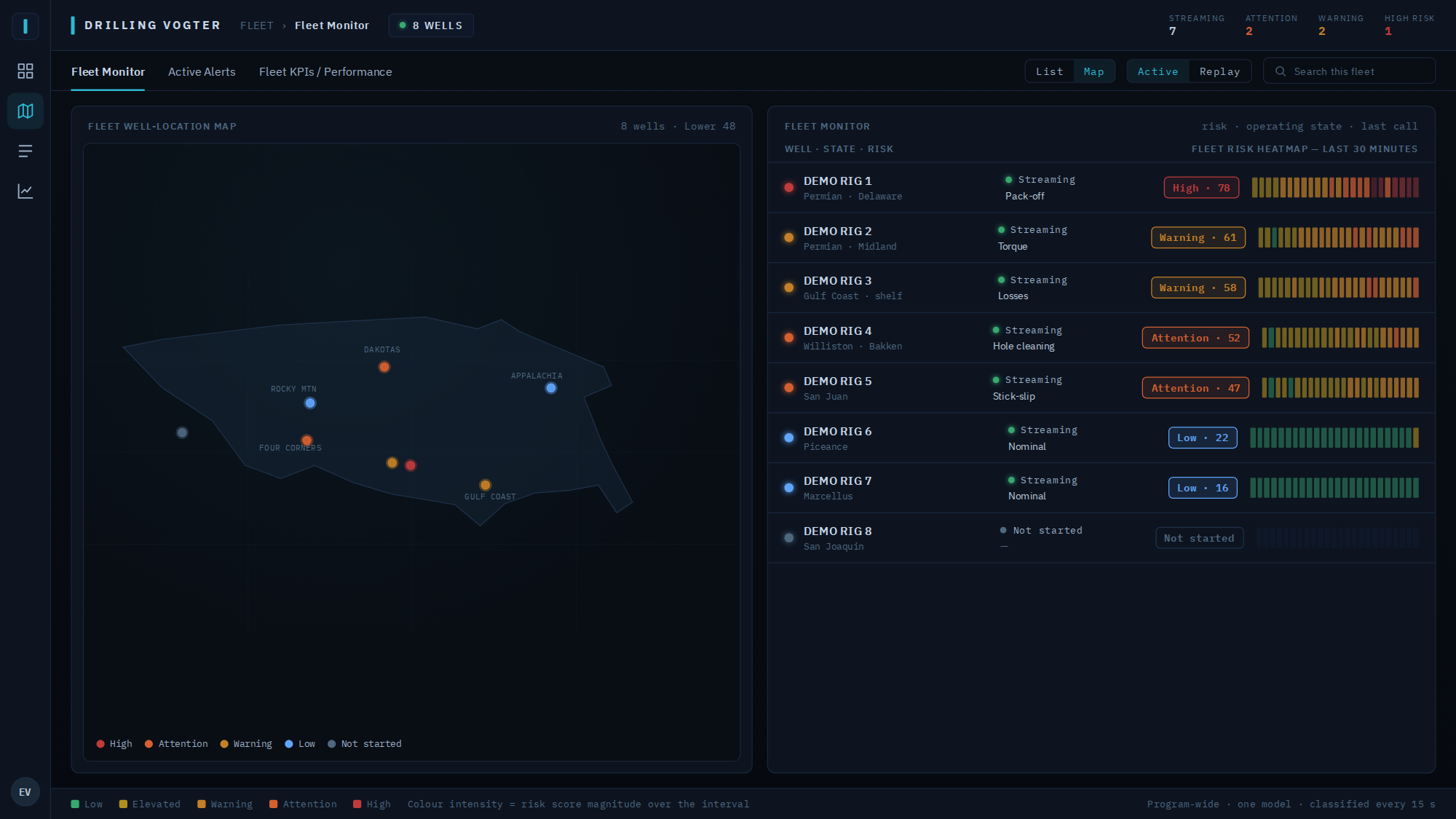Click the Attention · 47 risk badge
1456x819 pixels.
coord(1195,388)
